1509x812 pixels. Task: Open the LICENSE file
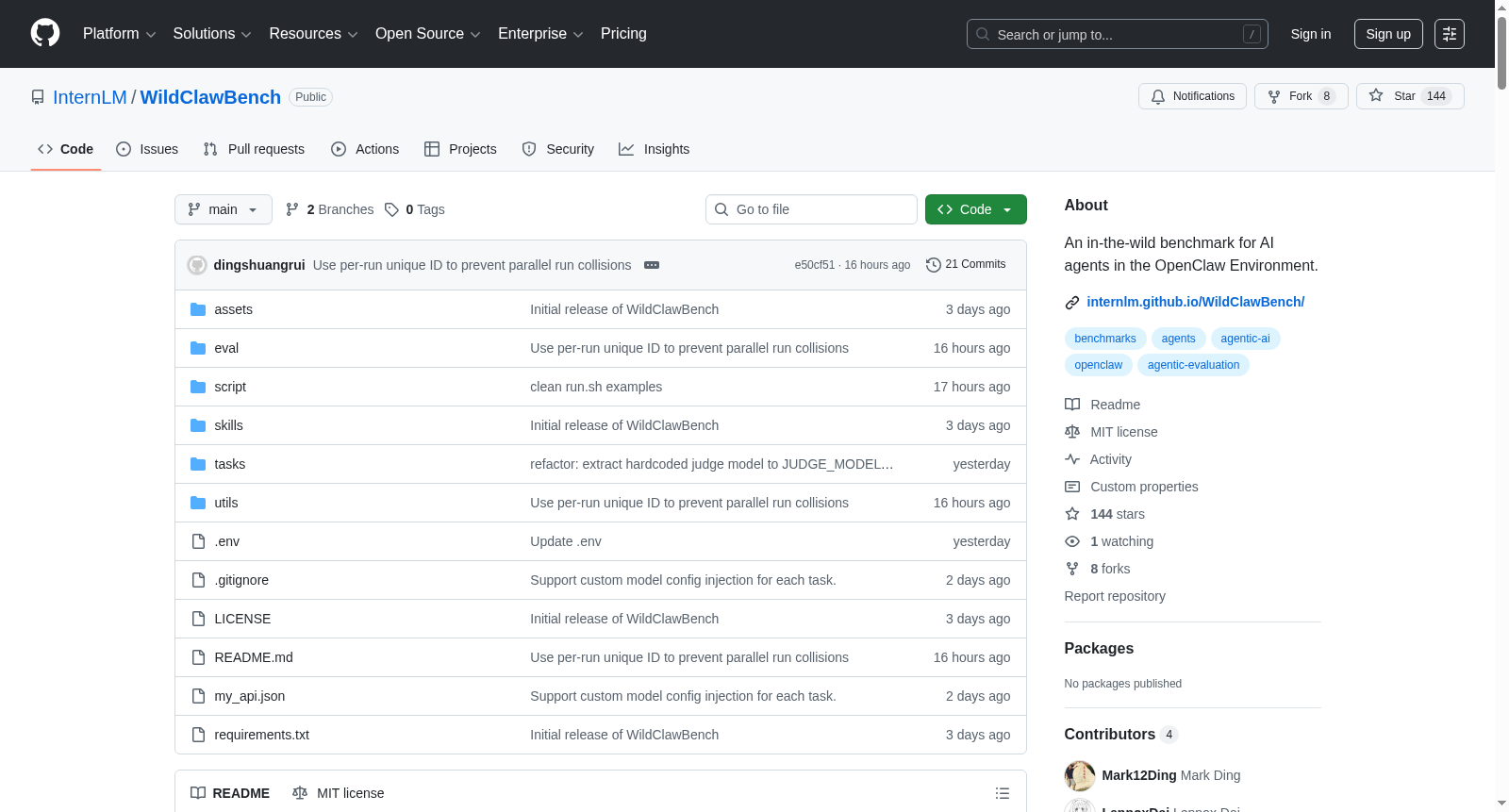pyautogui.click(x=242, y=619)
